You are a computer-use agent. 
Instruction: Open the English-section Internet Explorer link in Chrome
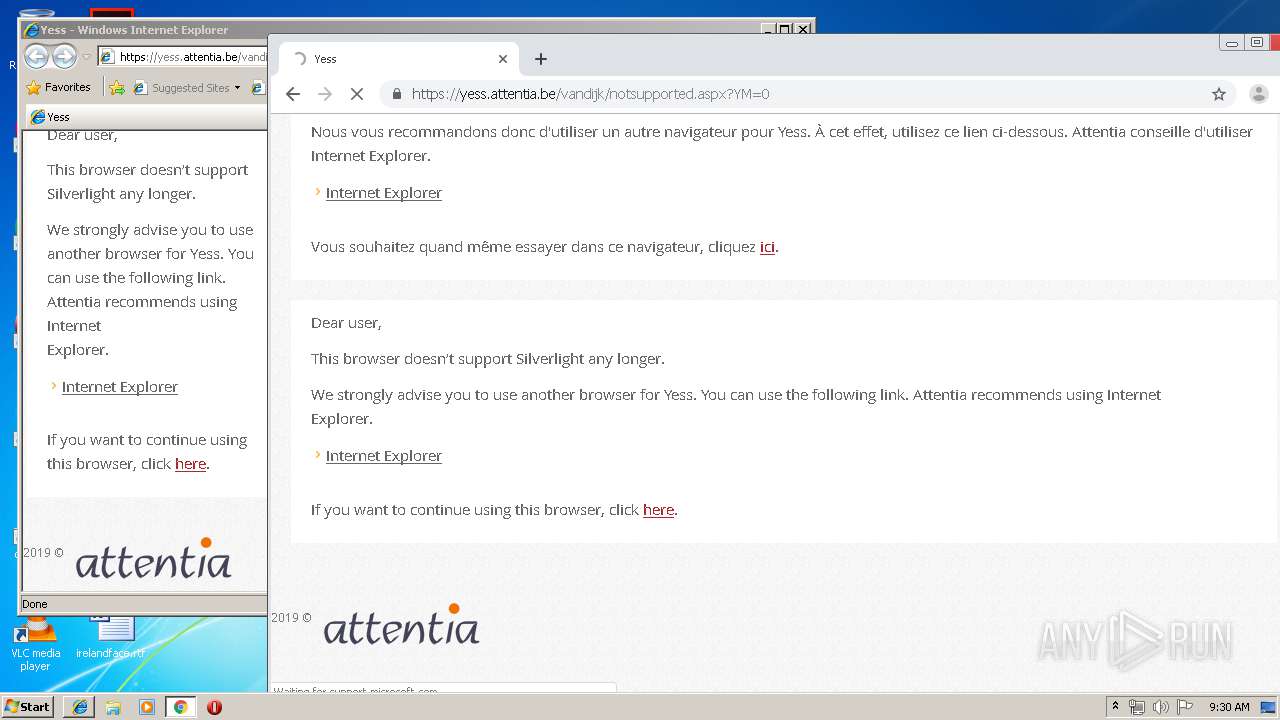383,456
